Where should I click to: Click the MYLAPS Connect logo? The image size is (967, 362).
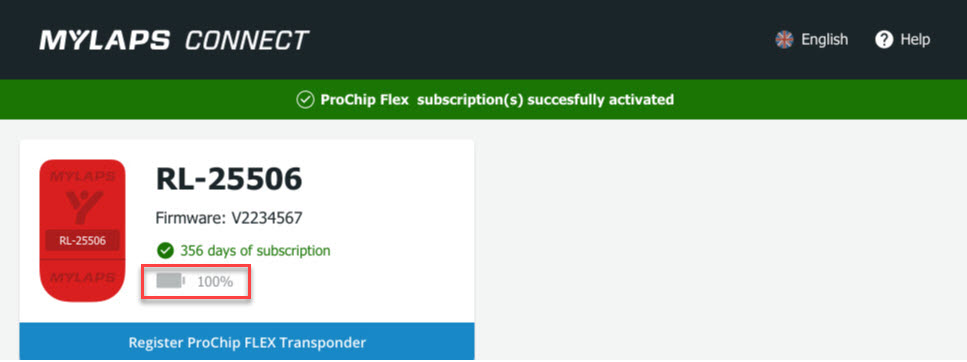174,40
